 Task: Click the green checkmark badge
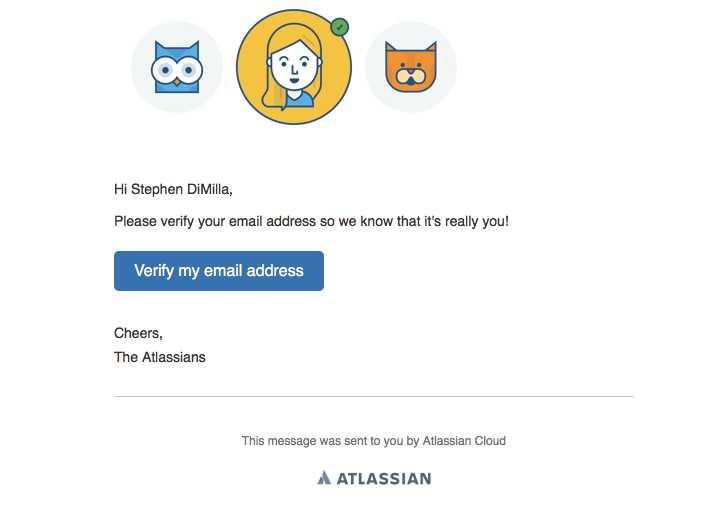pos(340,26)
